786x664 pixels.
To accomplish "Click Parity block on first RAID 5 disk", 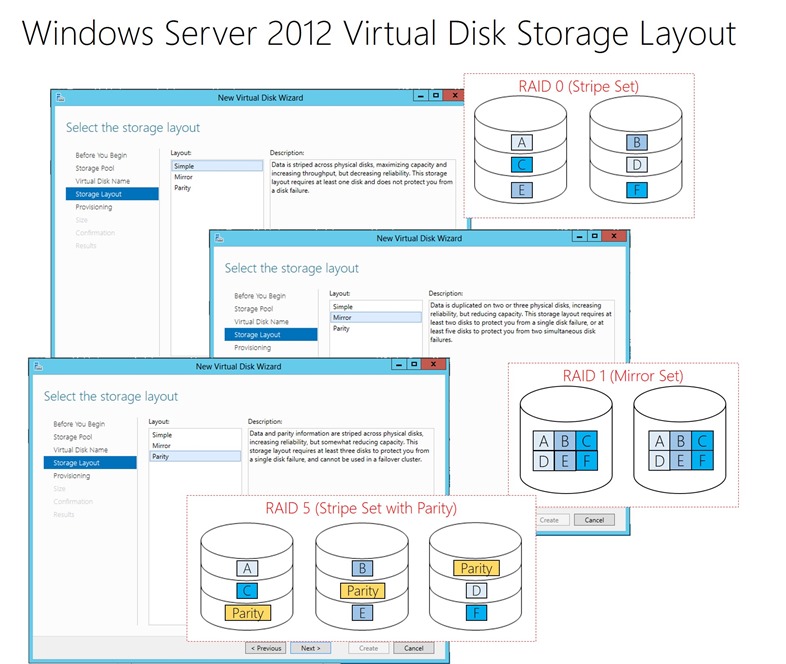I will pyautogui.click(x=248, y=613).
